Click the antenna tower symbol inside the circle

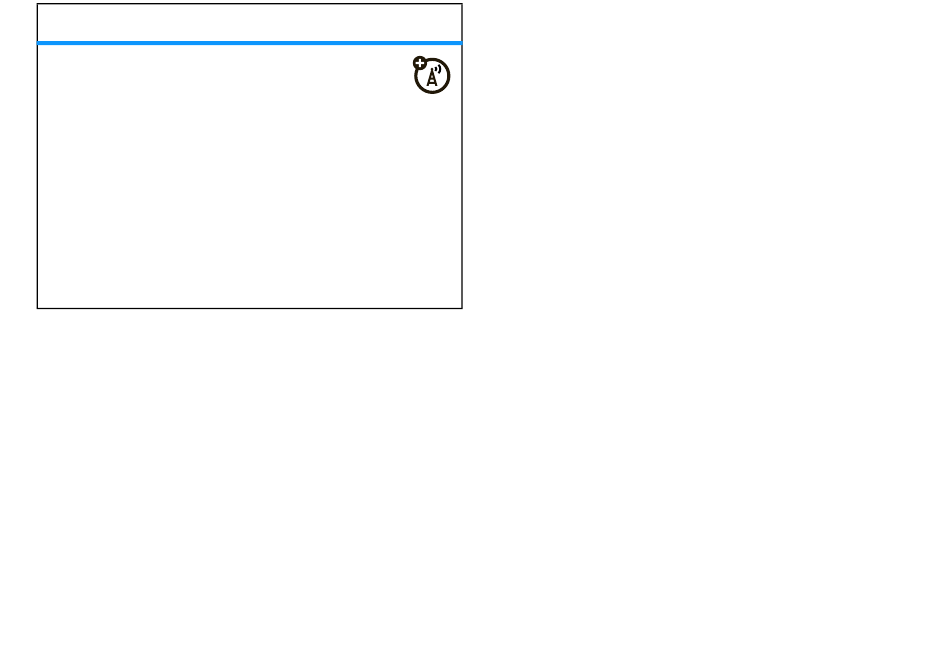pyautogui.click(x=431, y=79)
